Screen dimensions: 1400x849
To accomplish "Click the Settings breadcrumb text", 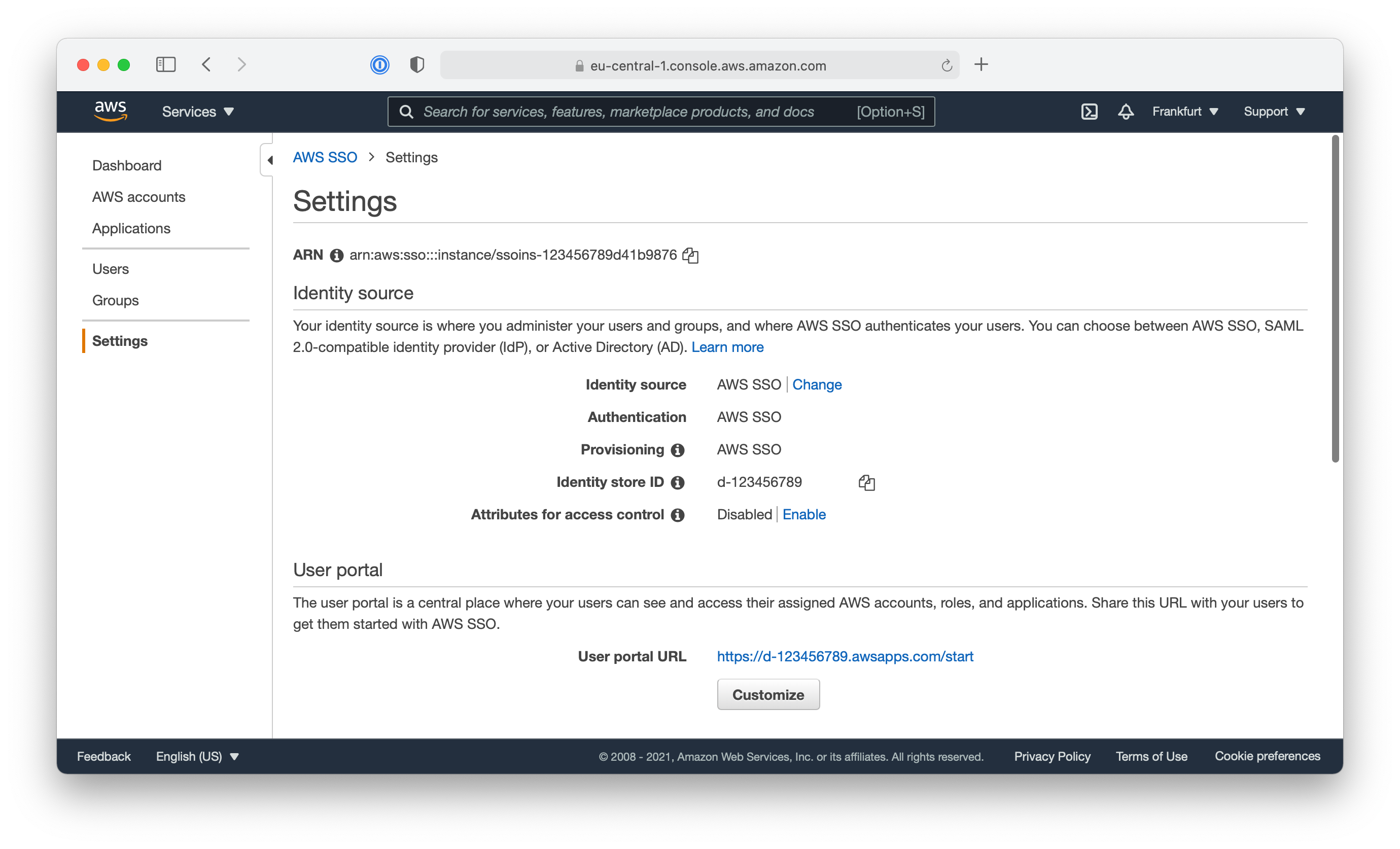I will click(x=411, y=157).
